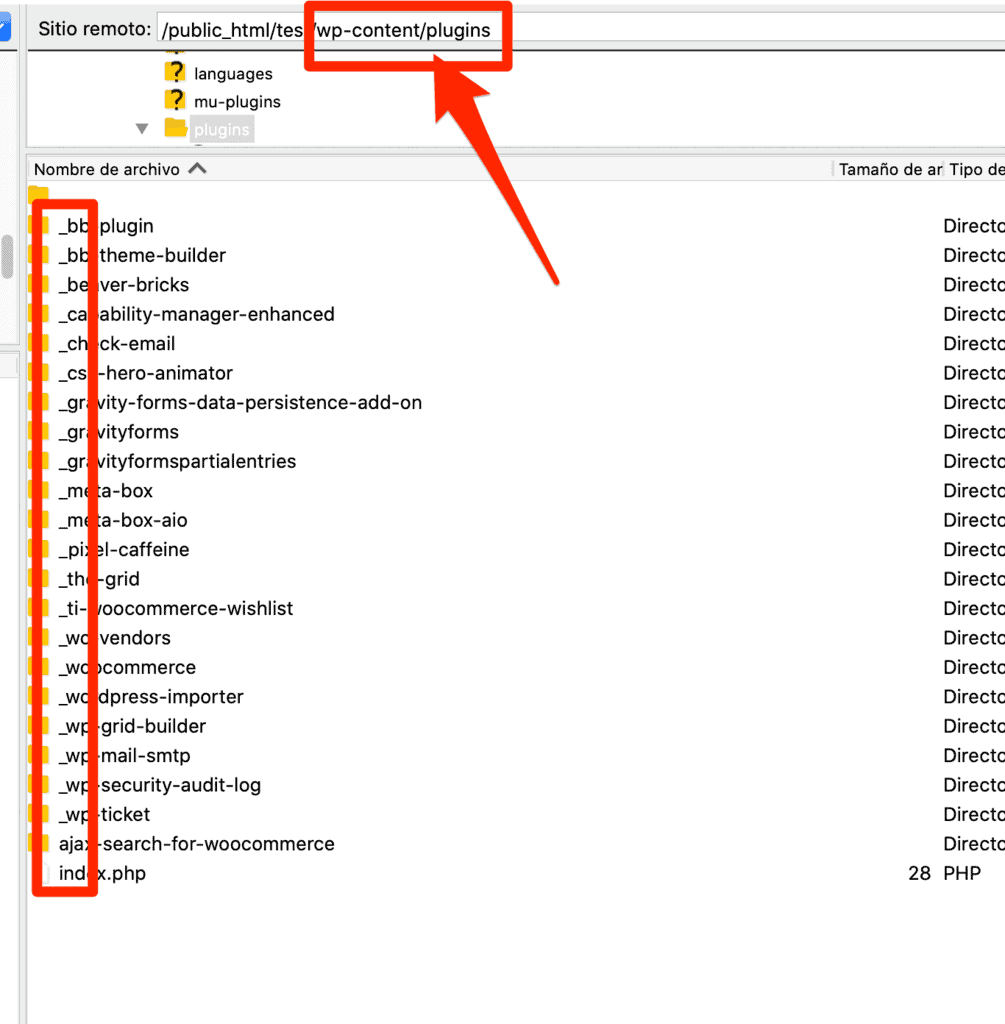Image resolution: width=1005 pixels, height=1024 pixels.
Task: Select the _bb-theme-builder folder
Action: point(142,255)
